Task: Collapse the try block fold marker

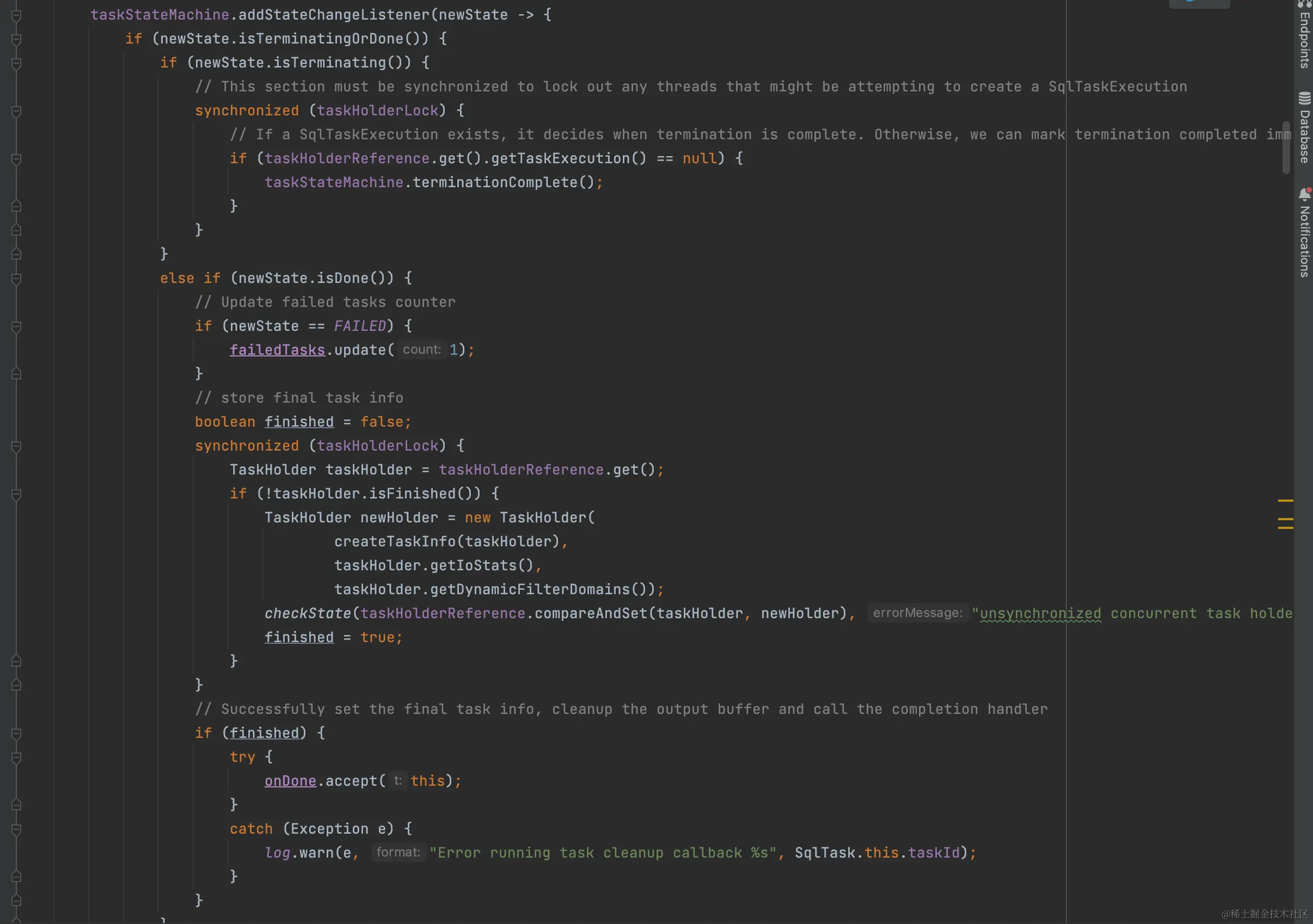Action: (16, 757)
